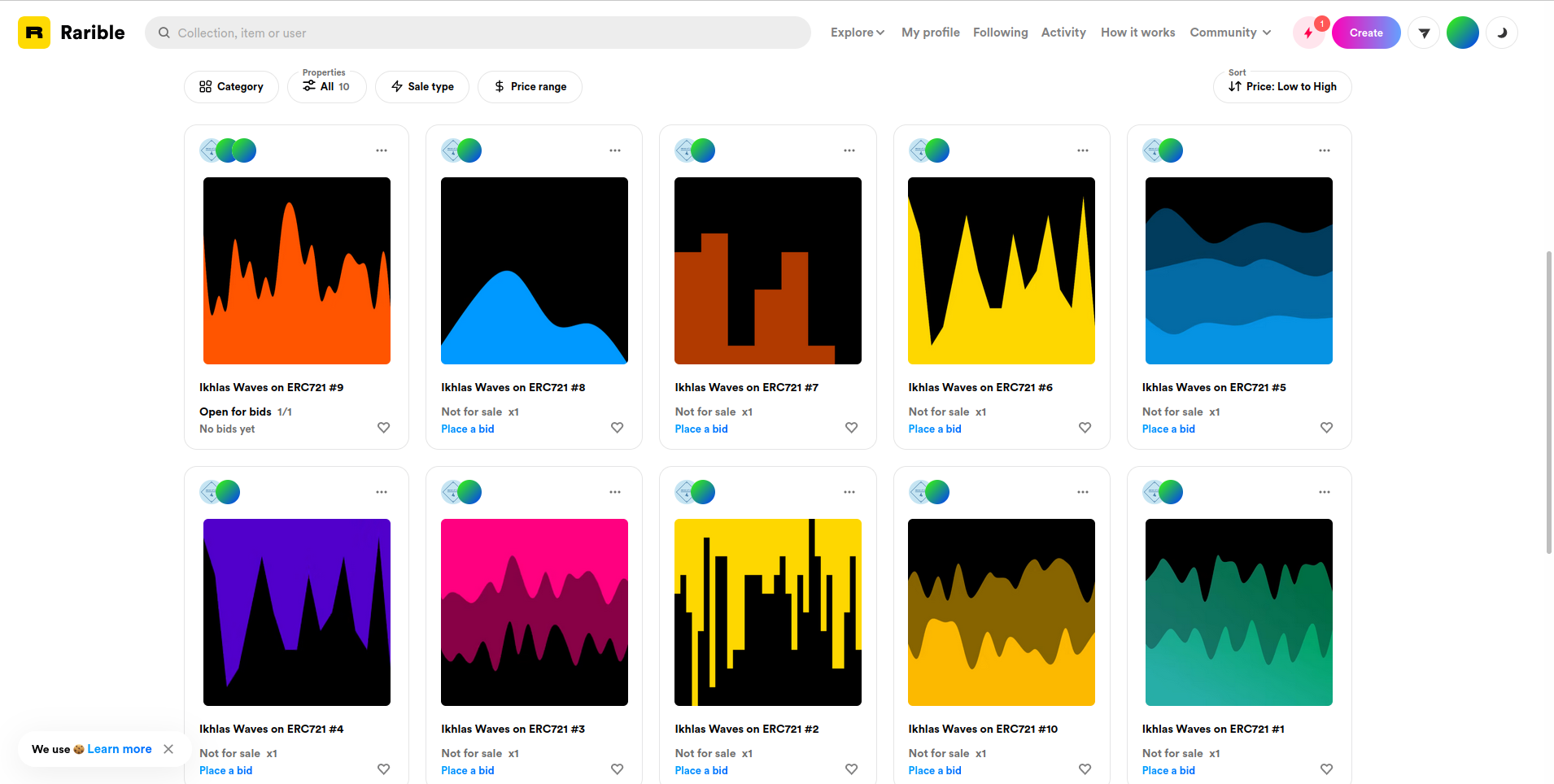Click collection avatar on Ikhlas Waves #9 card

[209, 150]
